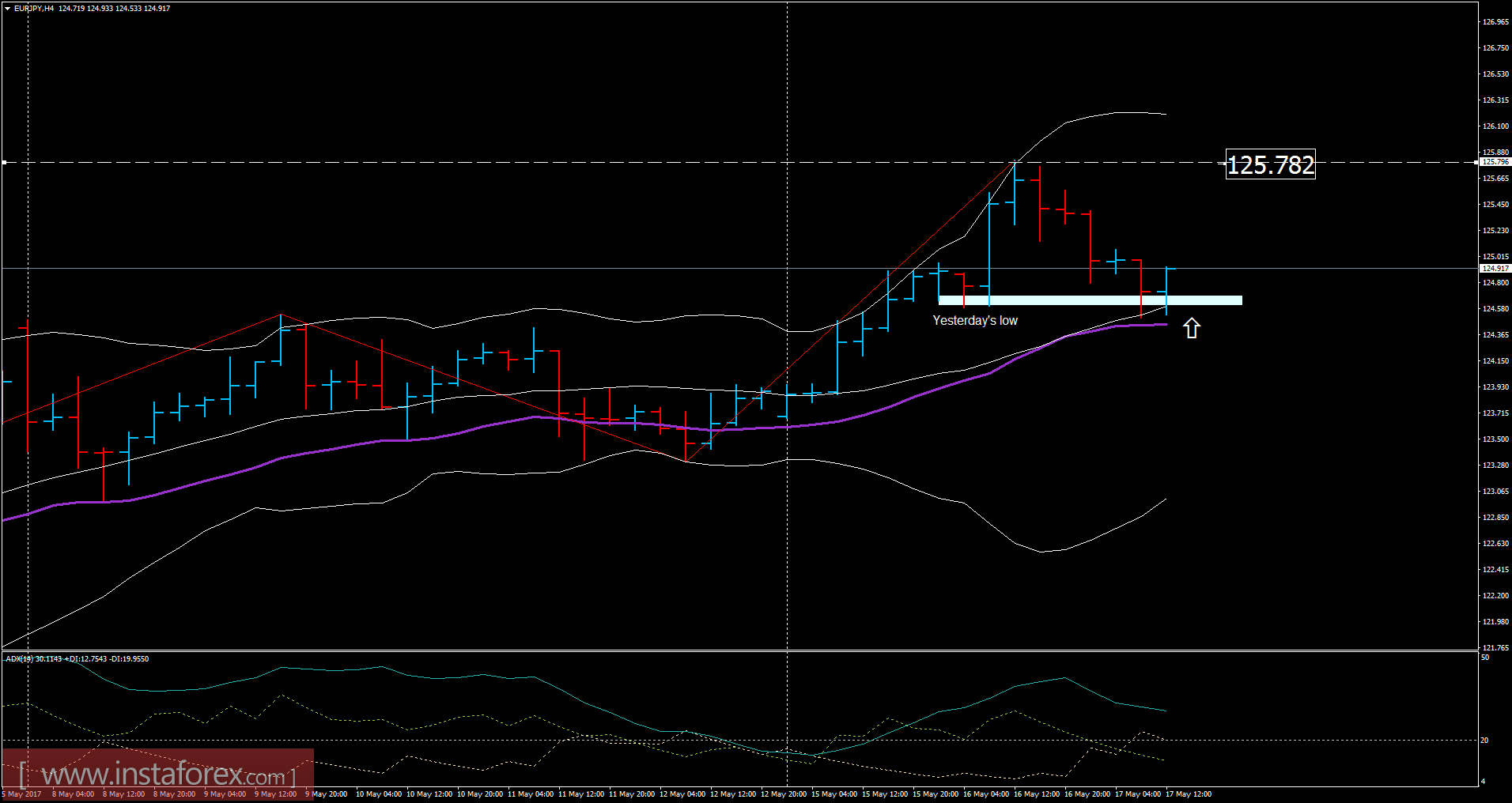This screenshot has height=803, width=1512.
Task: Click the 123.065 price axis value
Action: click(1495, 492)
